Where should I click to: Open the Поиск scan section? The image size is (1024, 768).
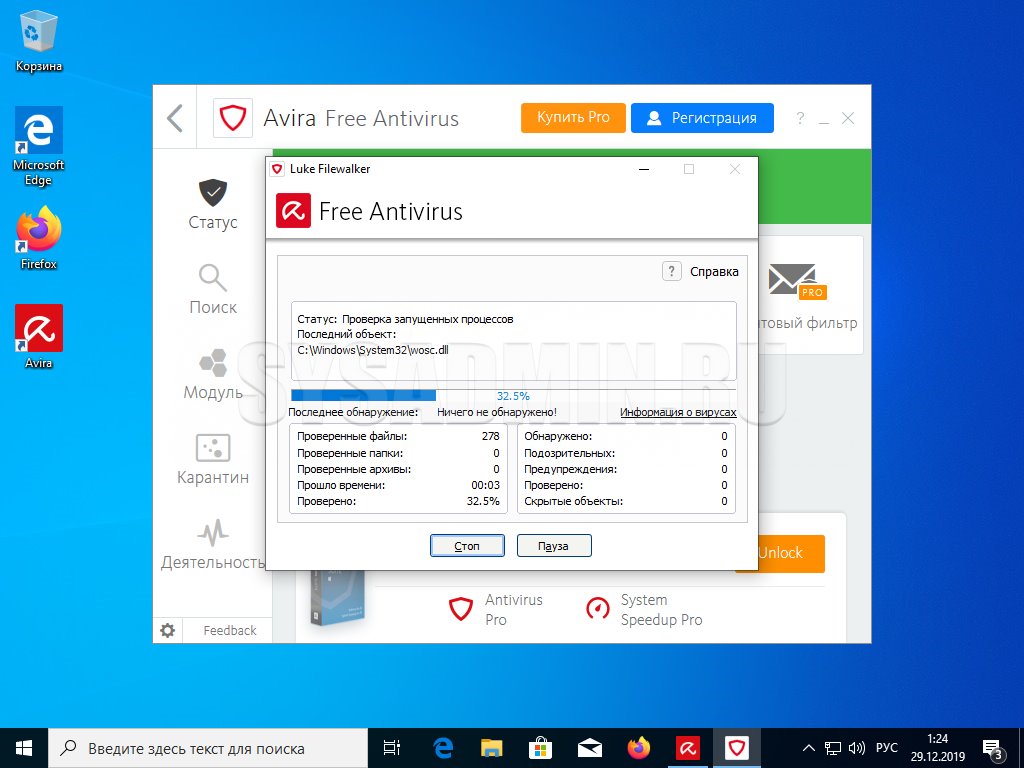(213, 290)
